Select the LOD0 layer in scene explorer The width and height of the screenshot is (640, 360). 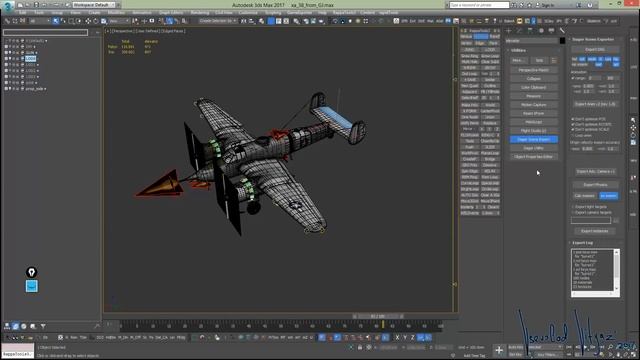[x=31, y=59]
